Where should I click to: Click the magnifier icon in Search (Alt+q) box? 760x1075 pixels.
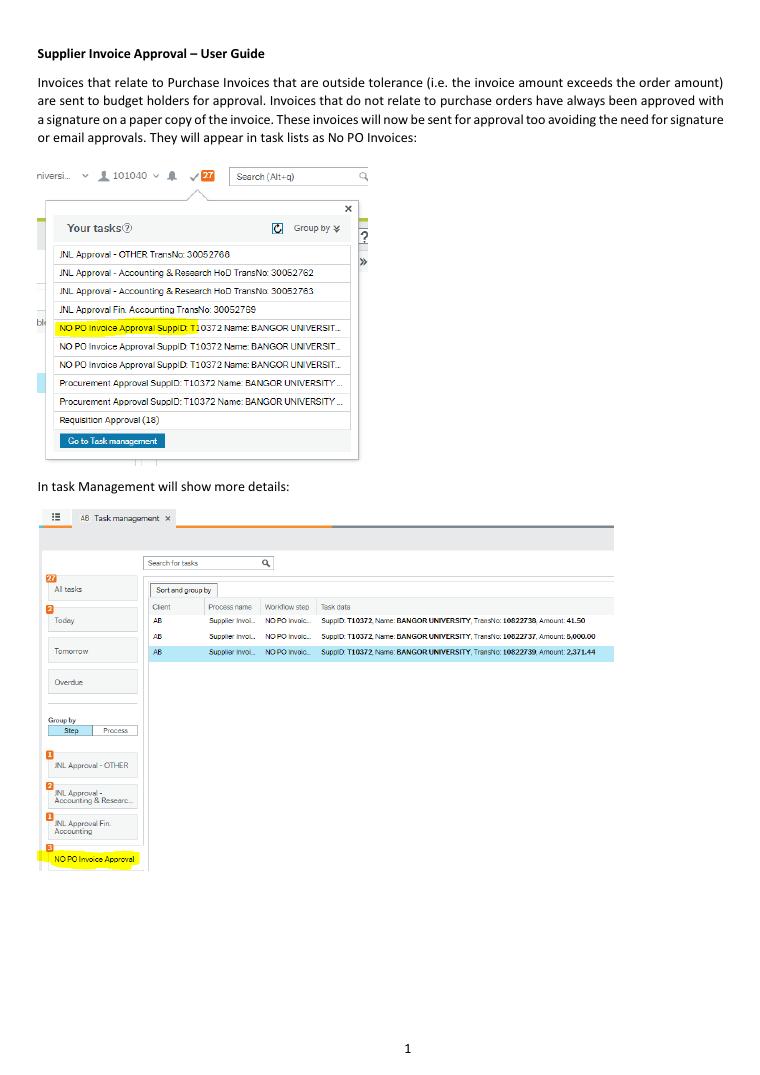(363, 176)
